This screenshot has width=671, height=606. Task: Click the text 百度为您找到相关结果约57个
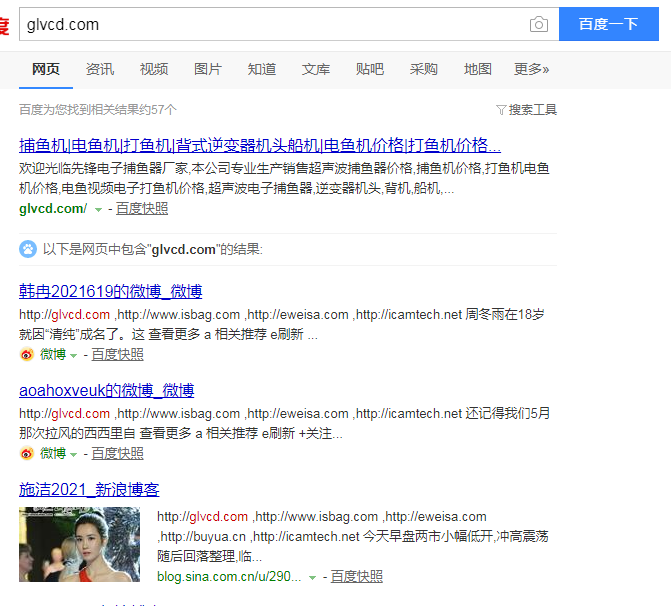tap(98, 110)
